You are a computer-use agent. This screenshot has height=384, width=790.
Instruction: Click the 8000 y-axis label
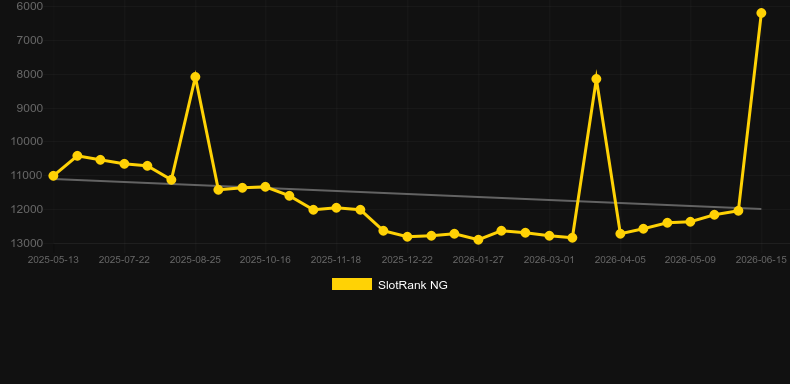(x=30, y=74)
